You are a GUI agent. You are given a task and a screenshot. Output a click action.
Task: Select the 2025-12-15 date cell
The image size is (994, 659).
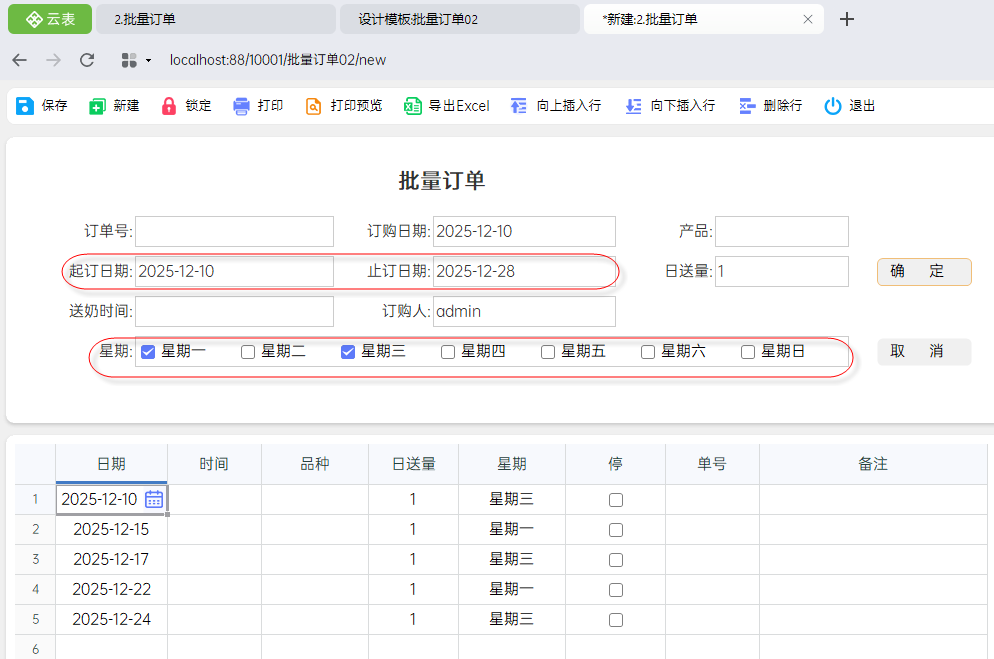pos(112,530)
